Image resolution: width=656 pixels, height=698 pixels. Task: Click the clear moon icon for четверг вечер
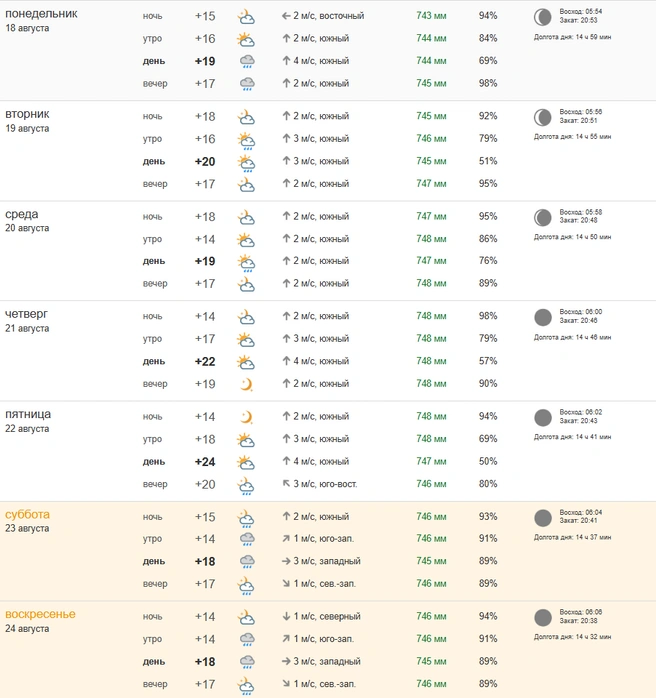[246, 384]
